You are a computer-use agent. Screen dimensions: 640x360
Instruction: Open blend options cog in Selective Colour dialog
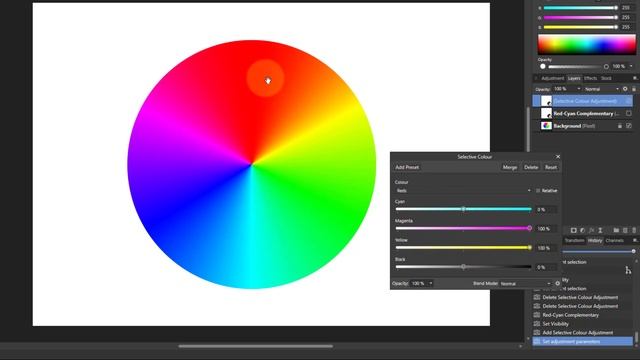[x=558, y=283]
